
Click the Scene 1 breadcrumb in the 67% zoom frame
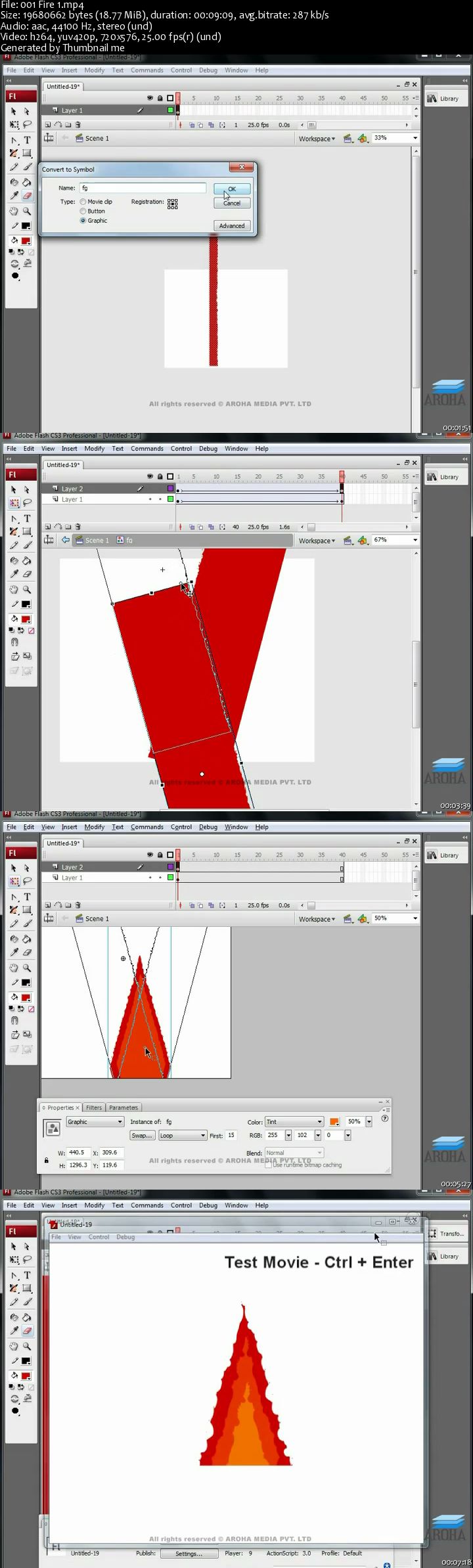tap(92, 541)
